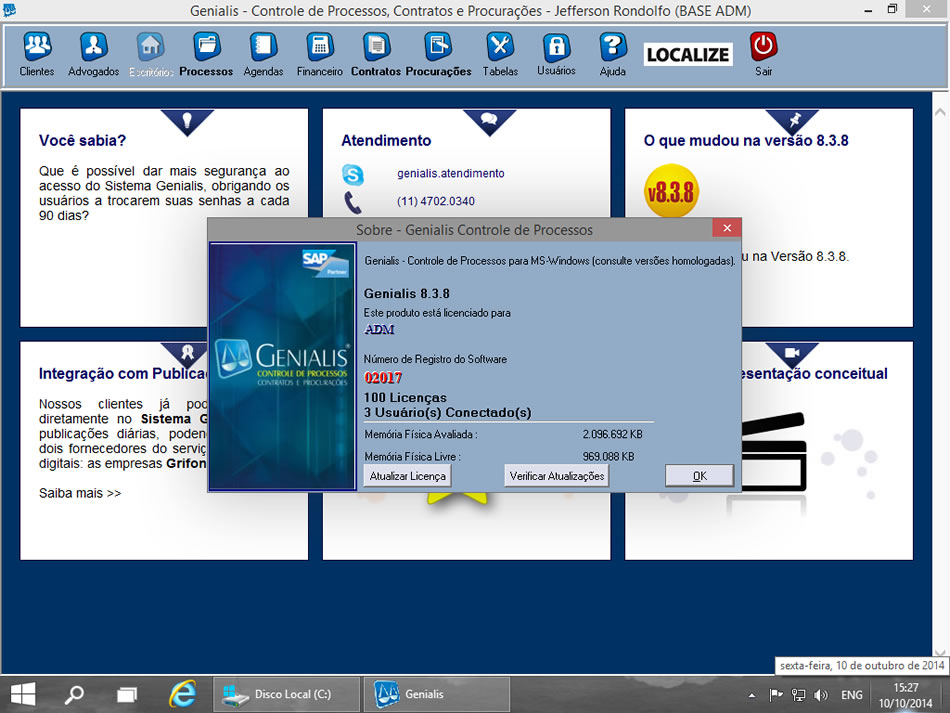The width and height of the screenshot is (950, 713).
Task: Open the Saiba mais >> link
Action: click(80, 493)
